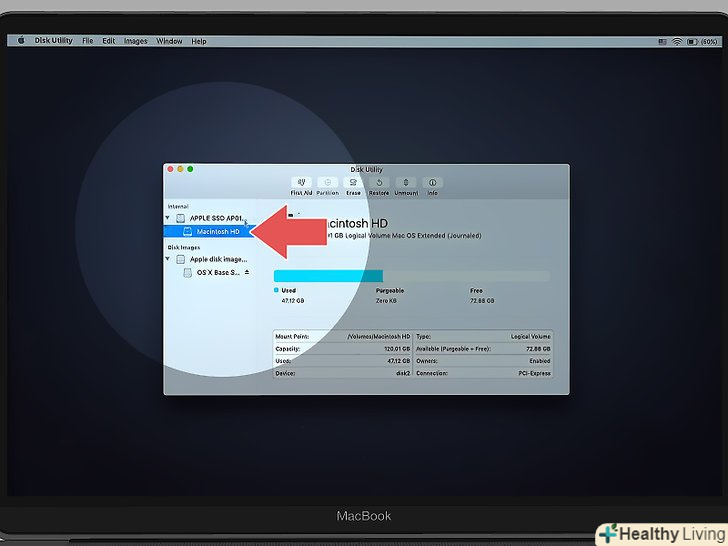Click the Used 47.12 GB value

point(292,301)
